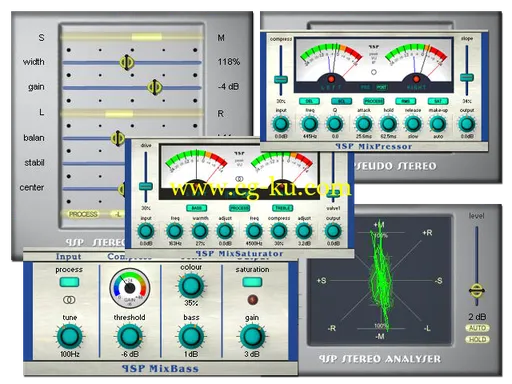Viewport: 512px width, 384px height.
Task: Click the bass knob in MixBass
Action: point(191,337)
